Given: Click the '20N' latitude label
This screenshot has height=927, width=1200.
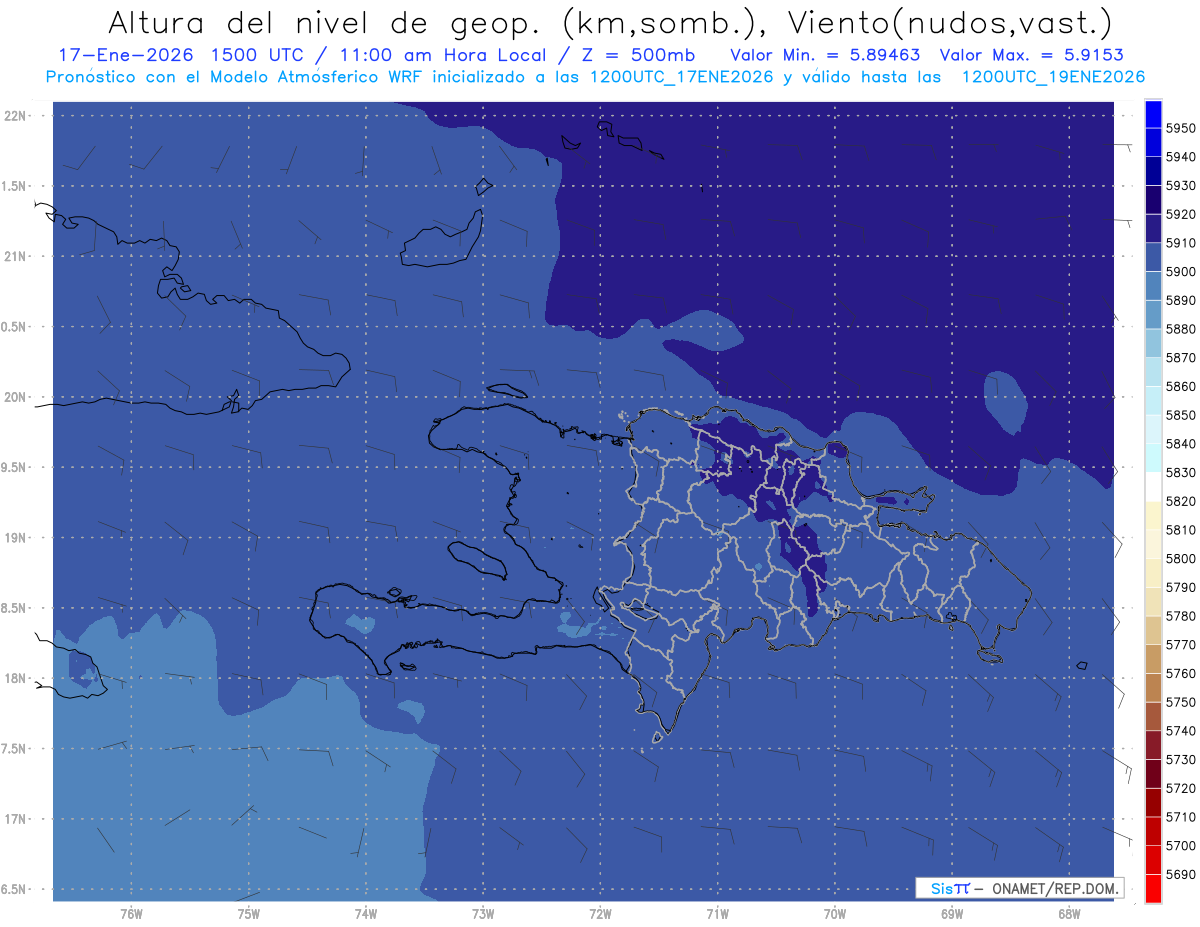Looking at the screenshot, I should pos(15,397).
